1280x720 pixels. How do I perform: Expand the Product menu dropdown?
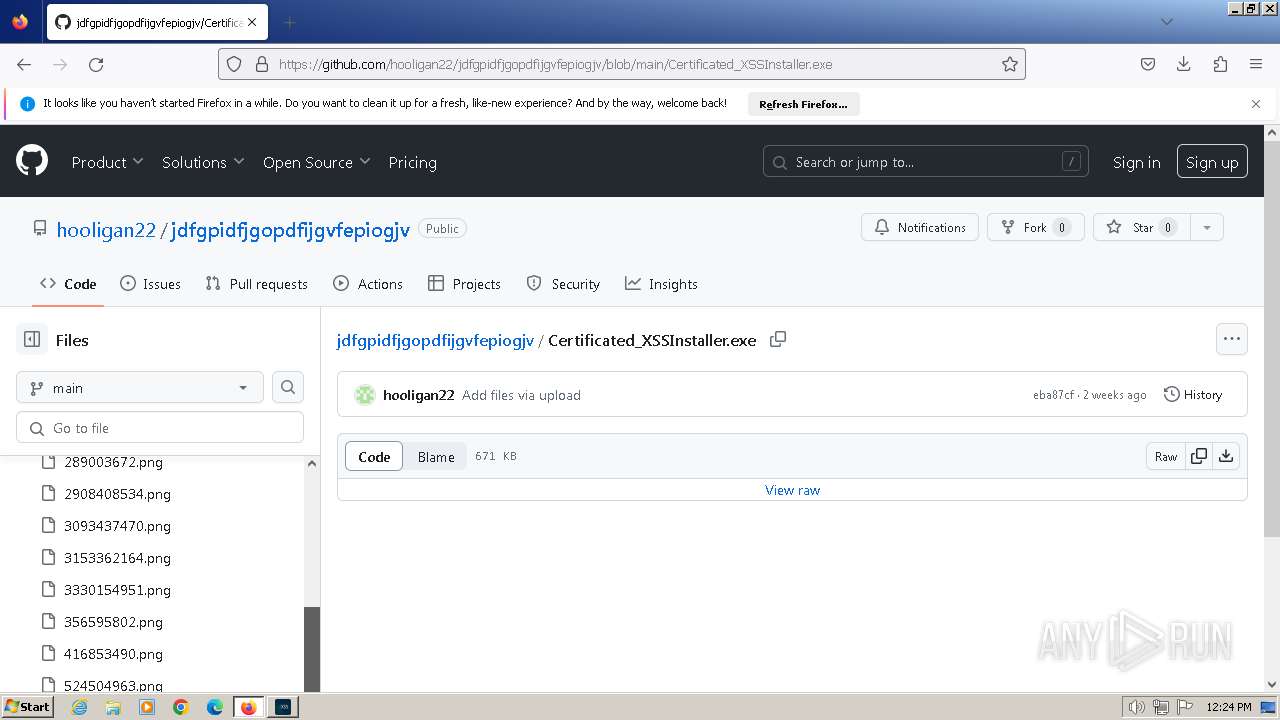coord(107,162)
